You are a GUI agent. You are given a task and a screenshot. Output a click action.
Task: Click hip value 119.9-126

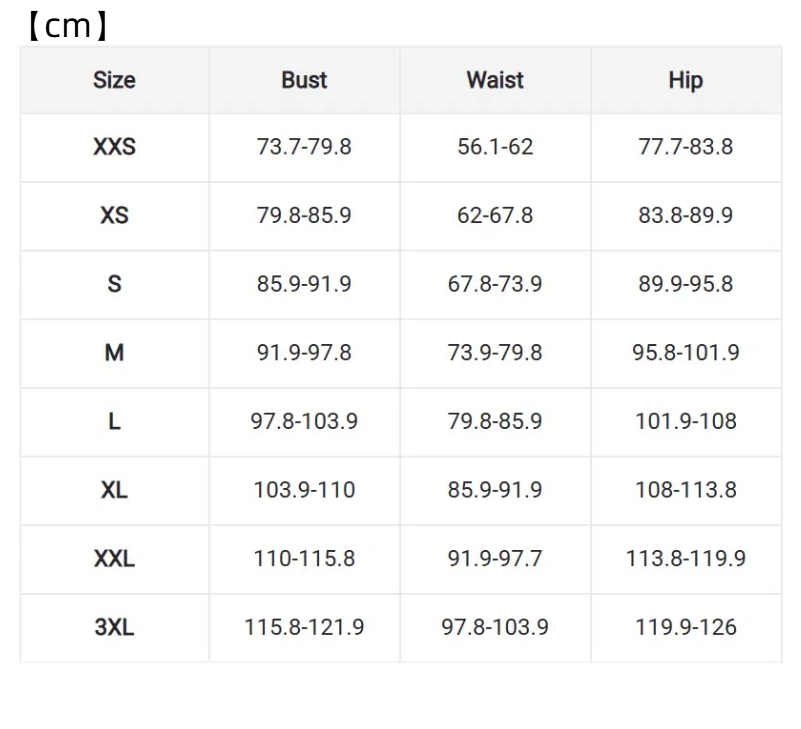click(686, 627)
